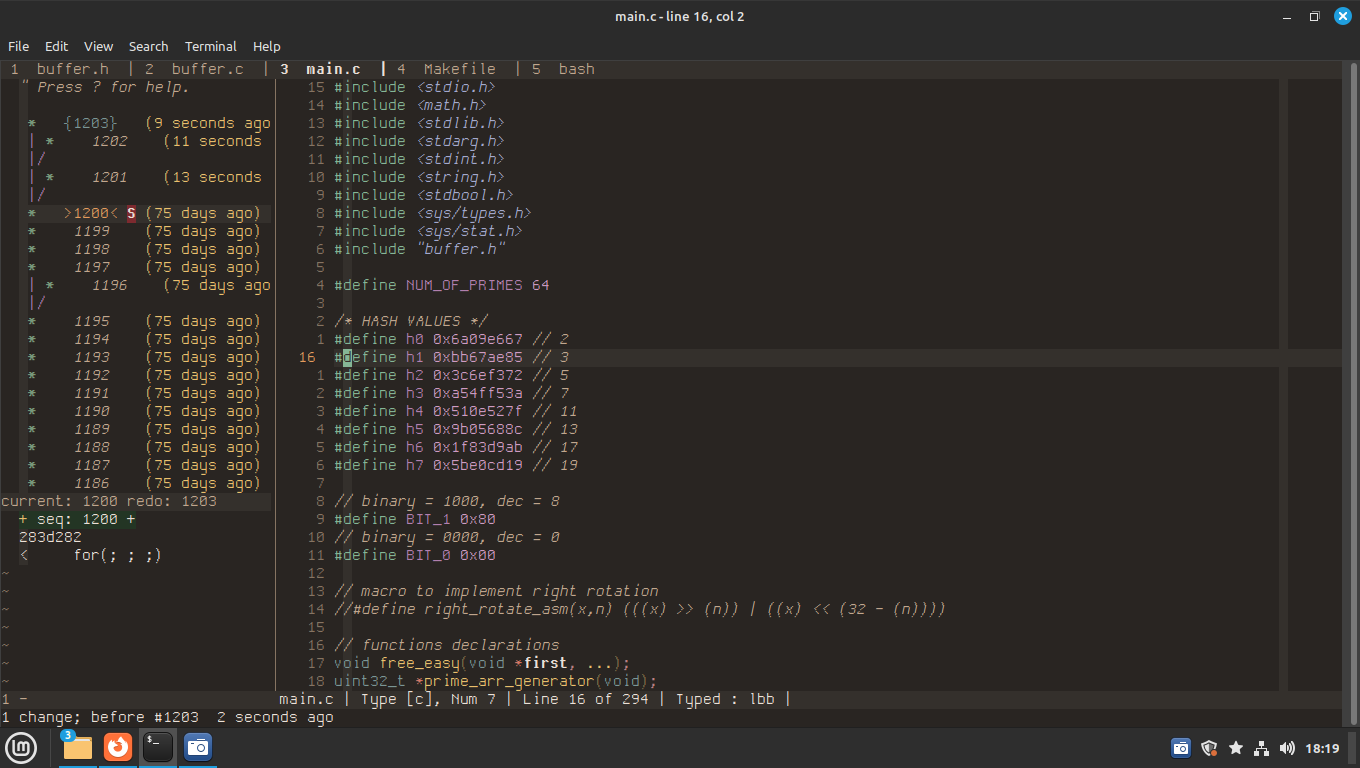Click the volume icon in system tray

tap(1287, 748)
